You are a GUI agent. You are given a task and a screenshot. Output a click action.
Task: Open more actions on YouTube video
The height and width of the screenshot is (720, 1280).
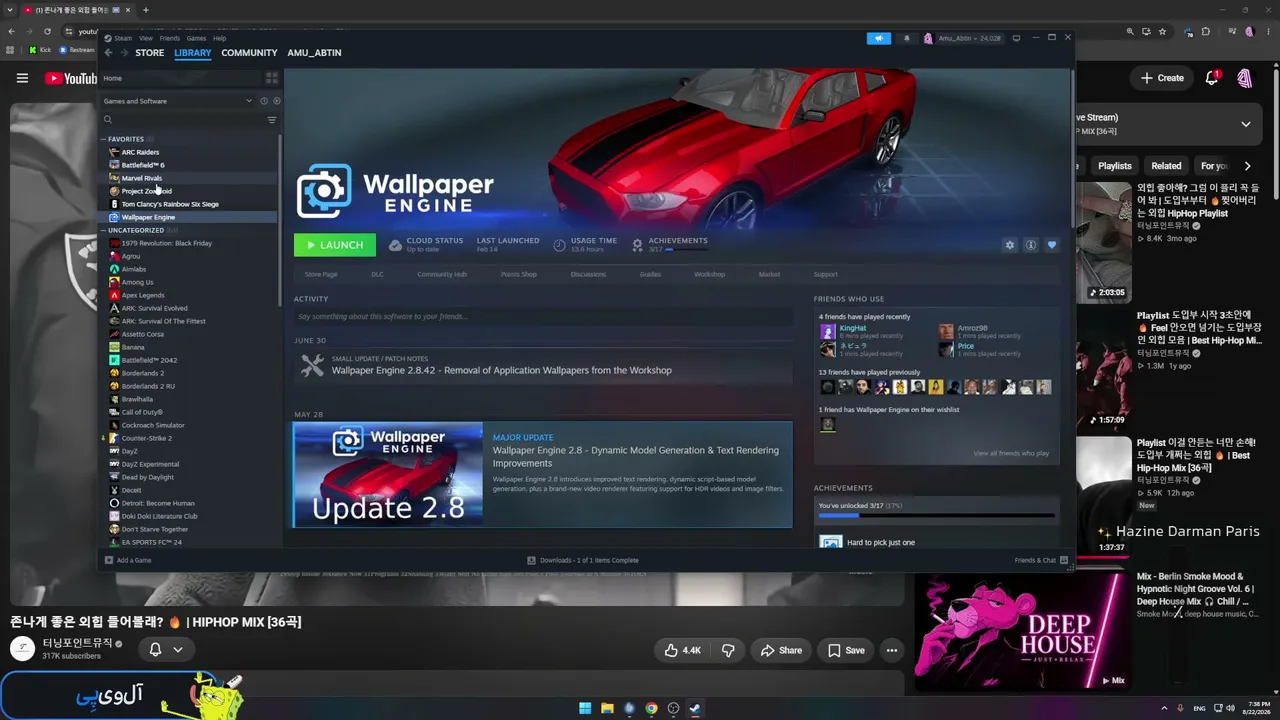[892, 650]
